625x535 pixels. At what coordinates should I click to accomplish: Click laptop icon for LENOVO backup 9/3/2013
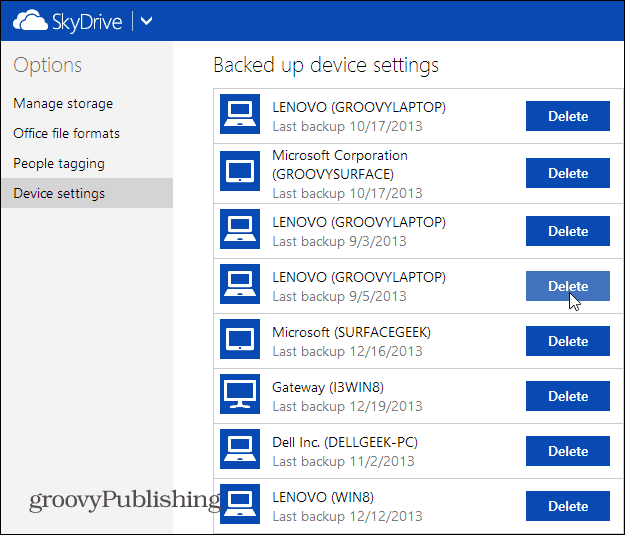[240, 229]
